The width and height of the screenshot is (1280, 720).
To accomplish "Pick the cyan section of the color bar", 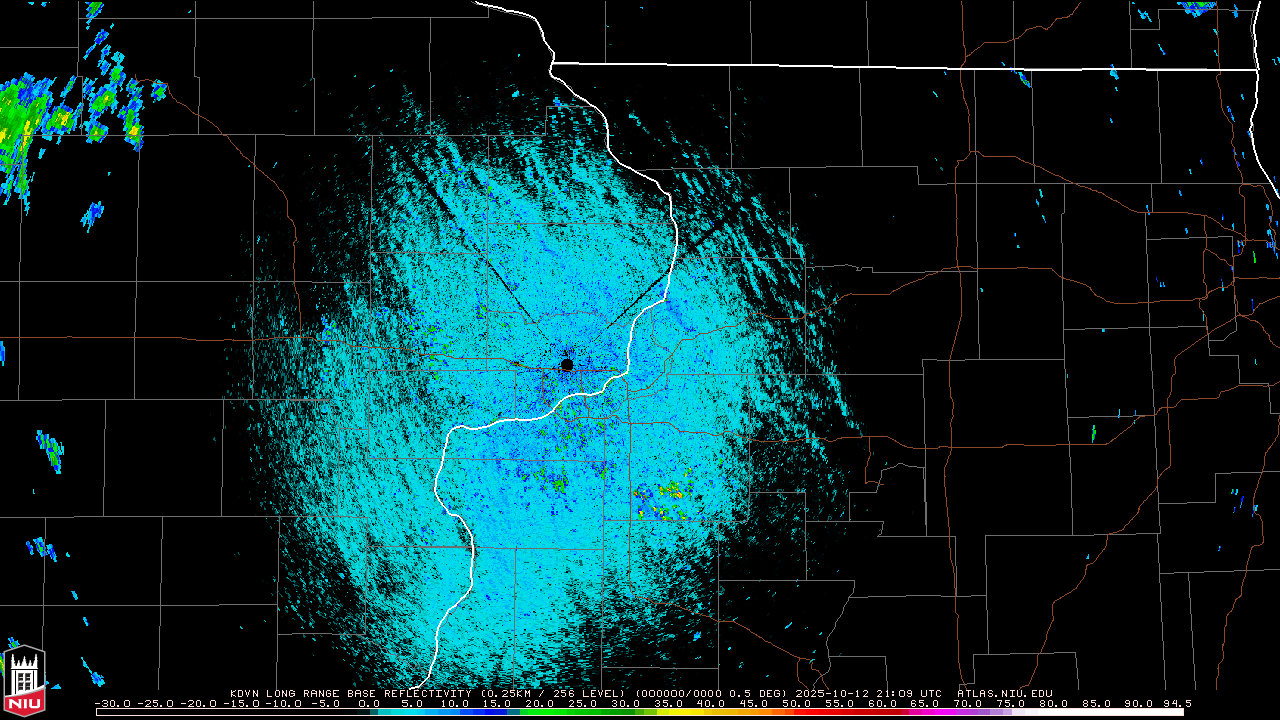I will [420, 712].
